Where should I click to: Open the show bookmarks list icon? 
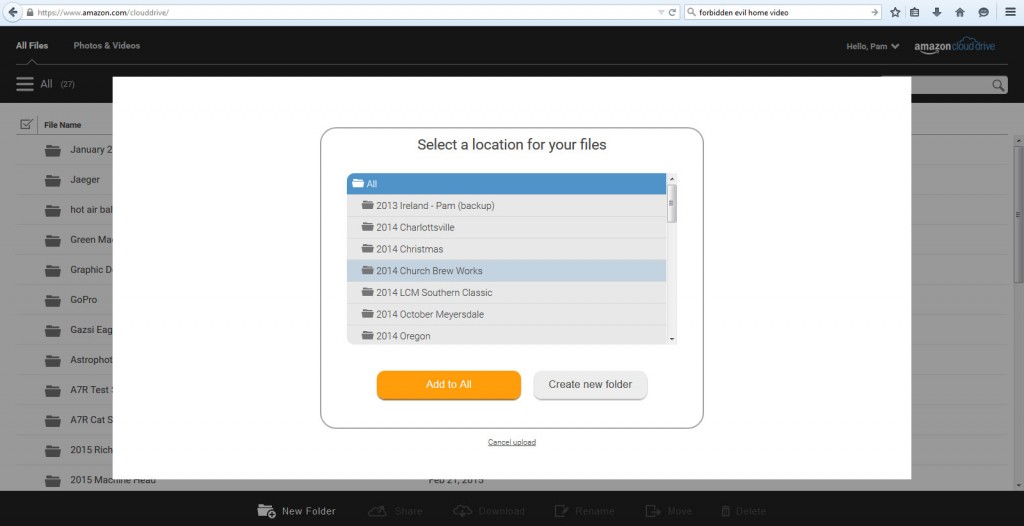(x=916, y=12)
